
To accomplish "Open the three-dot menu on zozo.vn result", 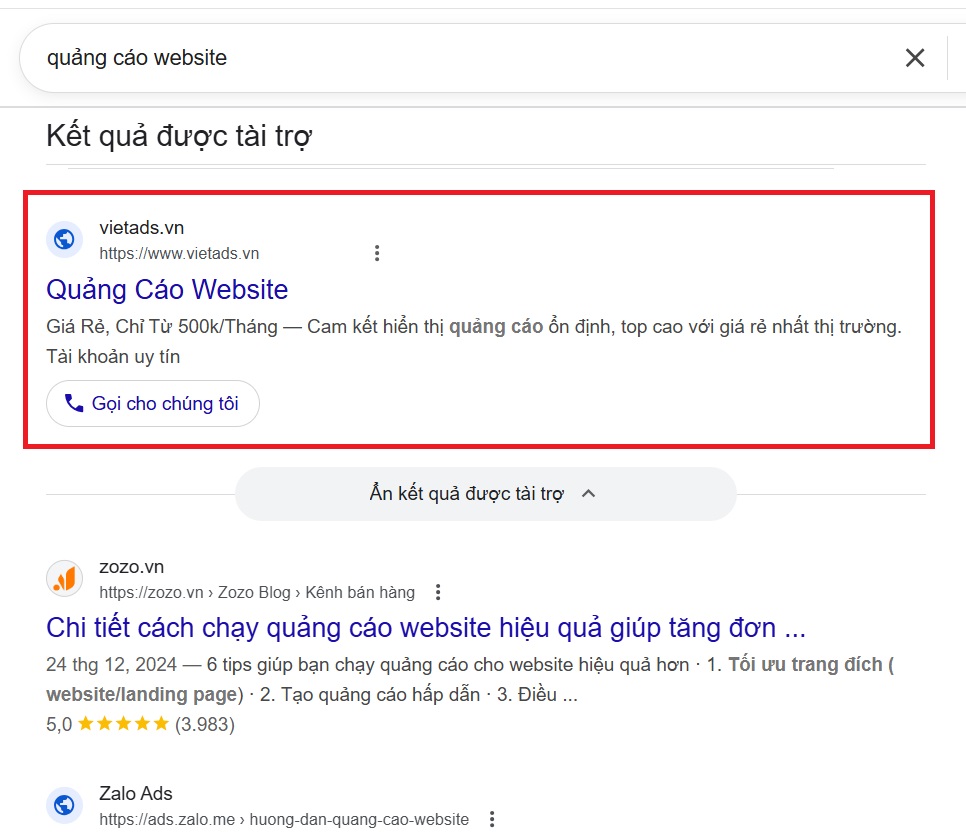I will (438, 592).
